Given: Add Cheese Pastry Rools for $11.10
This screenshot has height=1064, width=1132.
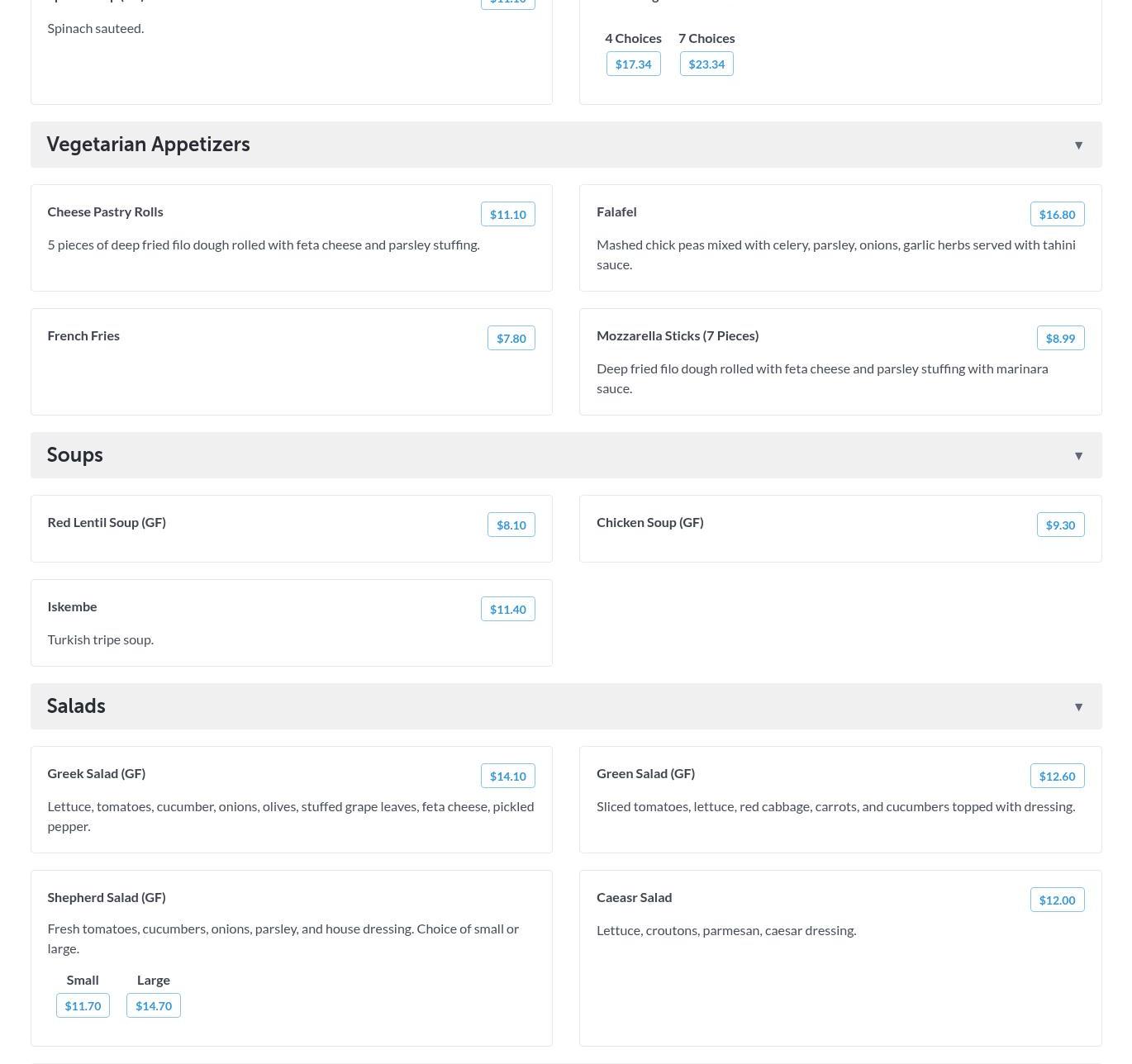Looking at the screenshot, I should click(507, 214).
